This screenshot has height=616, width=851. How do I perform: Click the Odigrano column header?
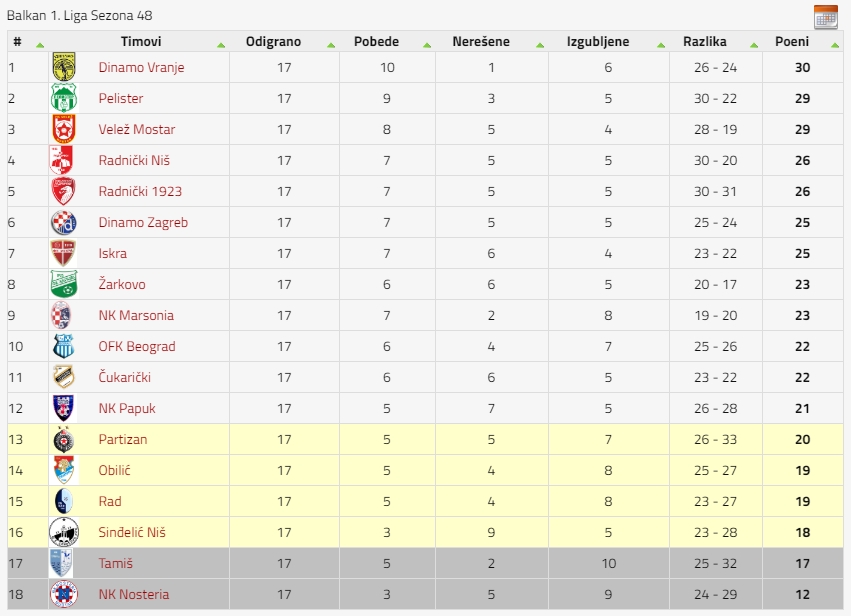pyautogui.click(x=273, y=41)
